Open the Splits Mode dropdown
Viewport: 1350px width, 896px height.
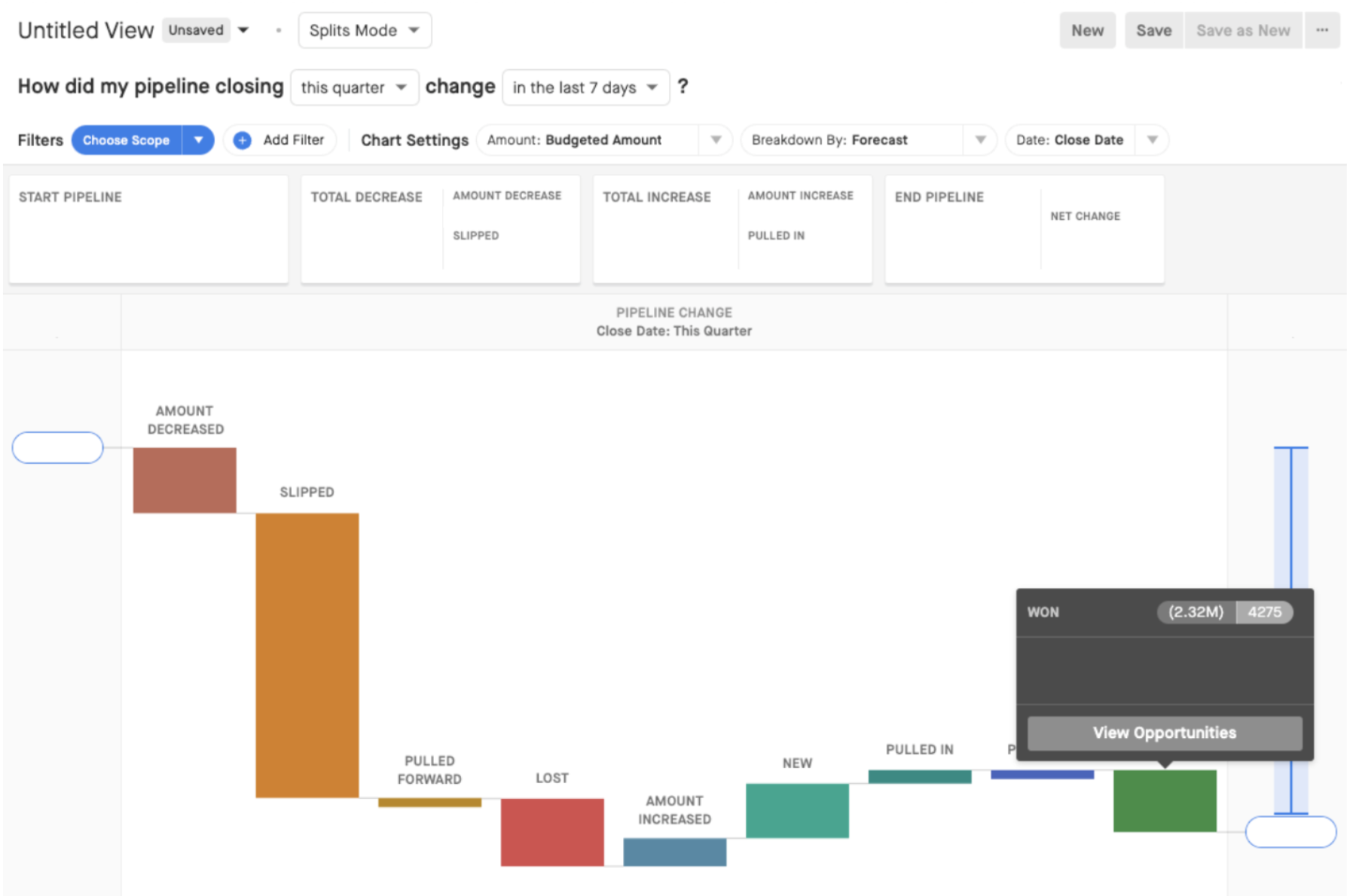pyautogui.click(x=365, y=30)
